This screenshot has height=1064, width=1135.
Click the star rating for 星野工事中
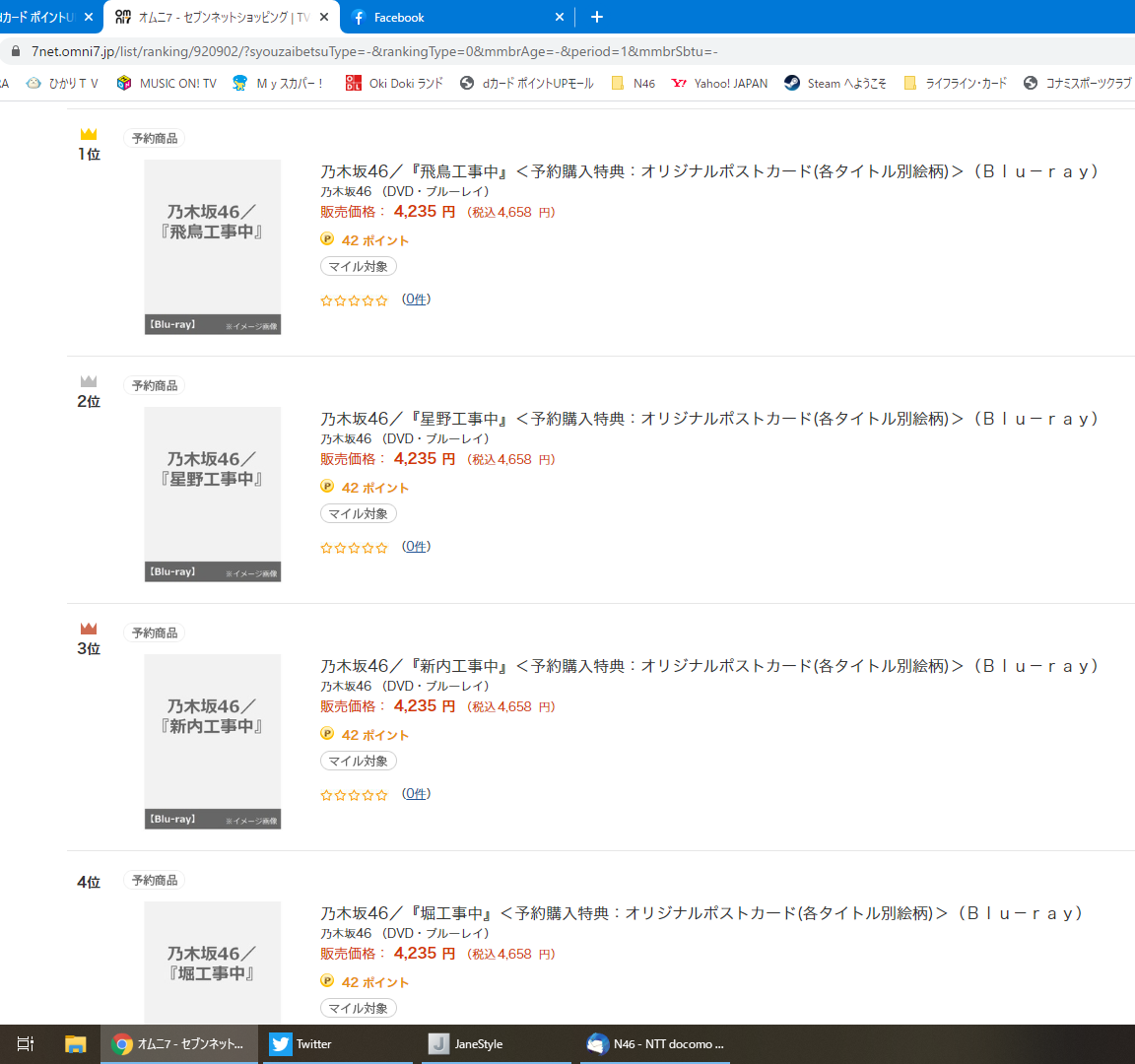354,548
